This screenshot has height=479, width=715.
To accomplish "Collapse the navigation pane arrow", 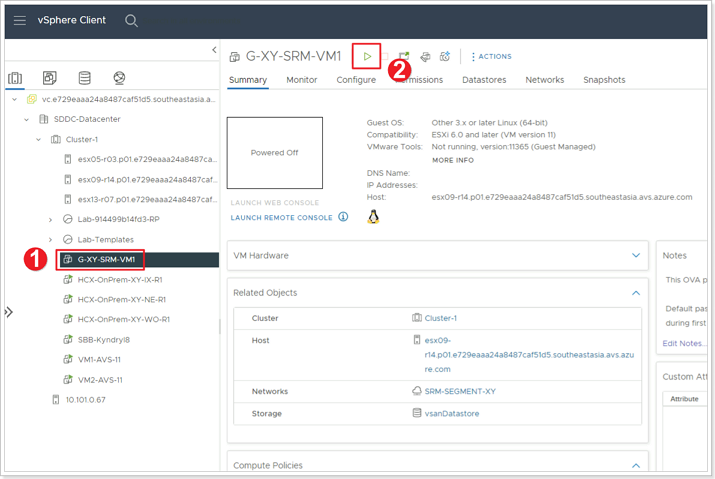I will pyautogui.click(x=214, y=50).
